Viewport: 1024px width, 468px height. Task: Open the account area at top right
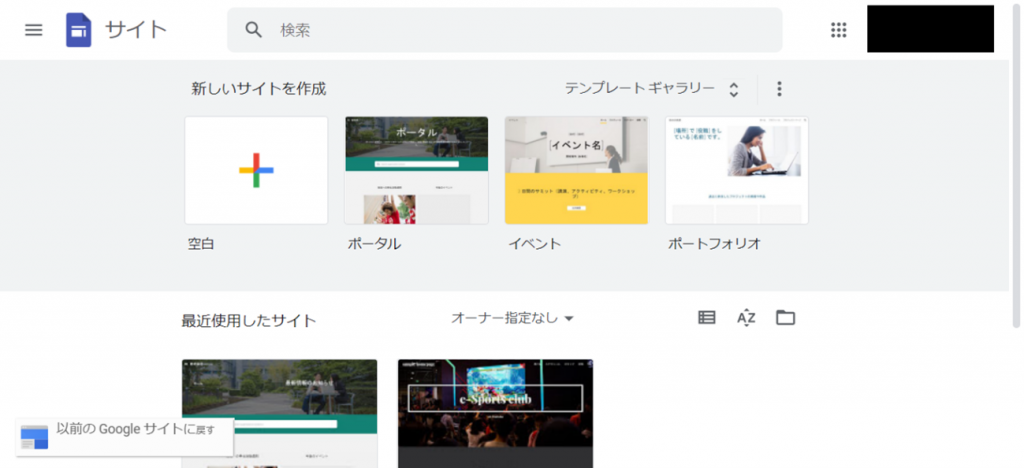pos(930,29)
